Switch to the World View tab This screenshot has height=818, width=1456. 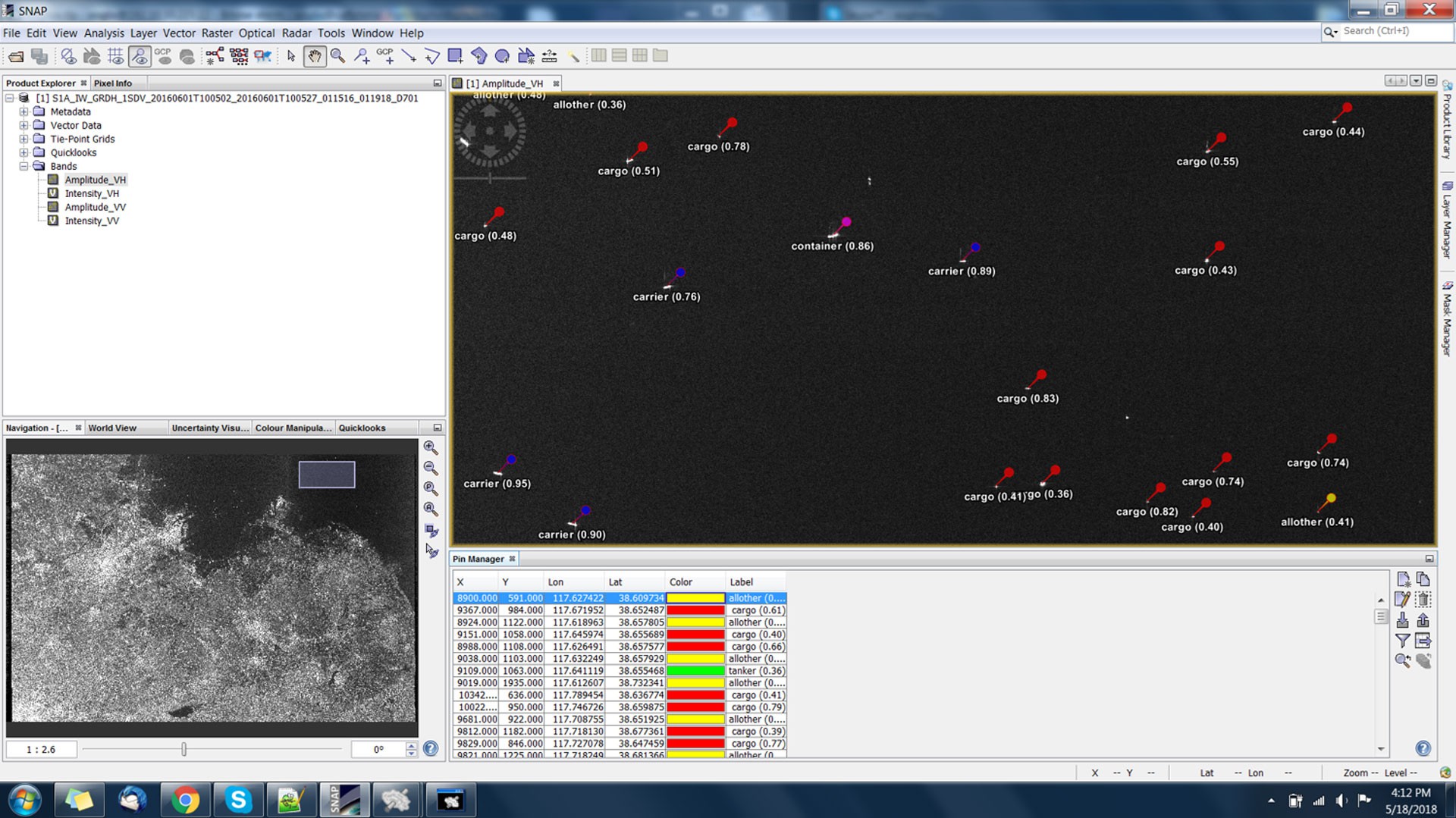click(x=112, y=428)
